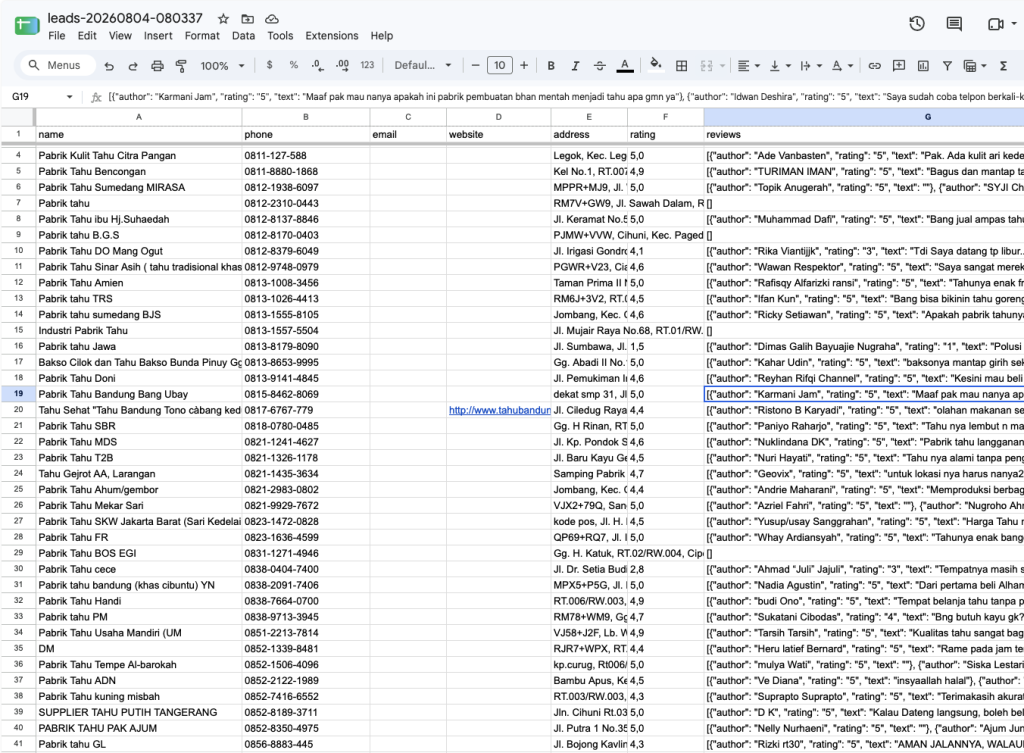This screenshot has width=1024, height=753.
Task: Open text color picker
Action: click(625, 65)
